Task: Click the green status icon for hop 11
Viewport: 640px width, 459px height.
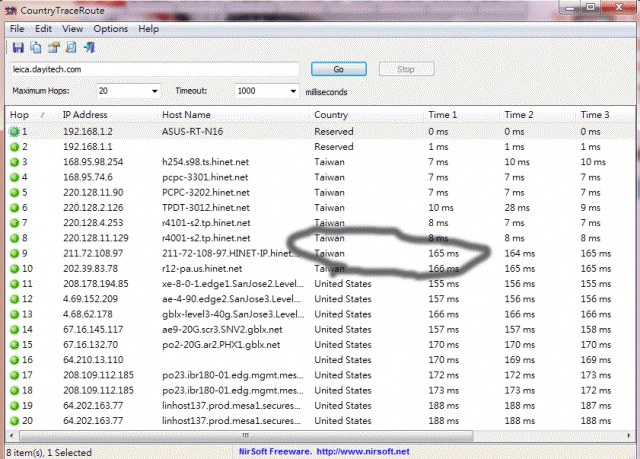Action: [15, 284]
